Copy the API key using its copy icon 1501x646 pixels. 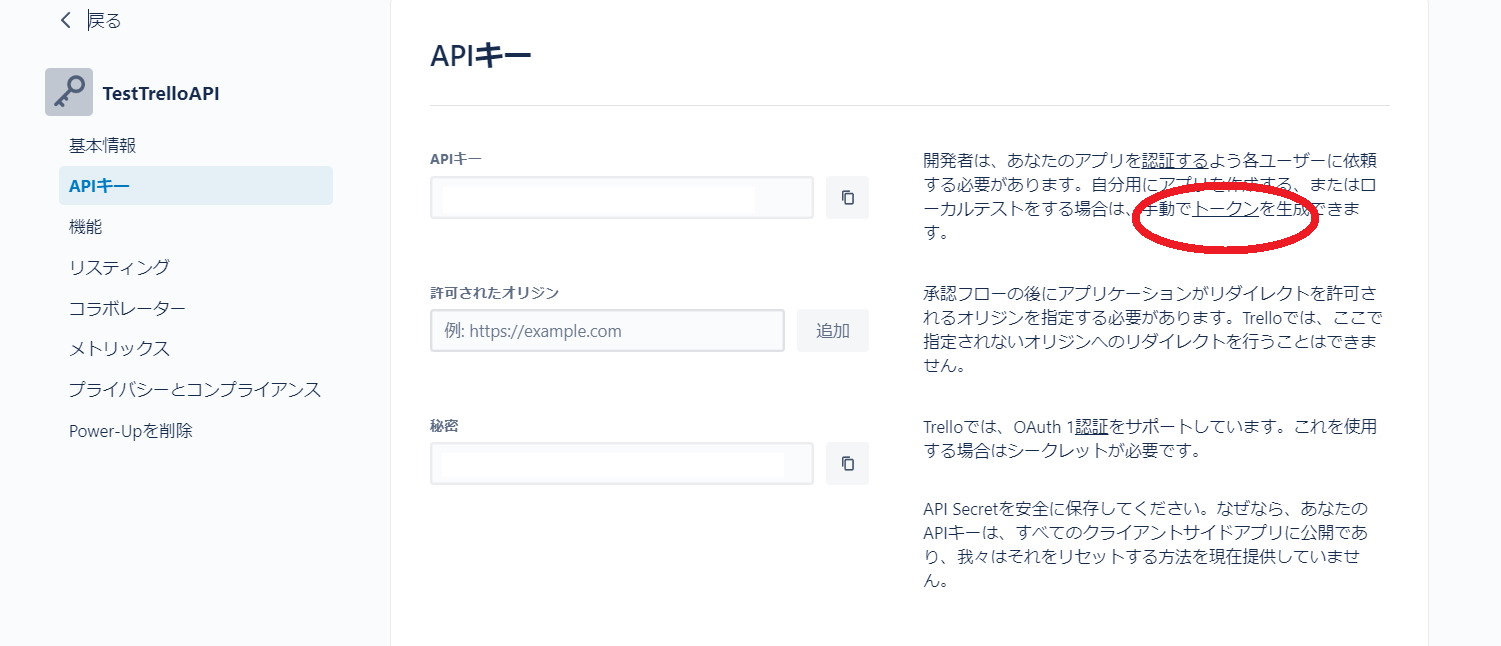pyautogui.click(x=847, y=197)
